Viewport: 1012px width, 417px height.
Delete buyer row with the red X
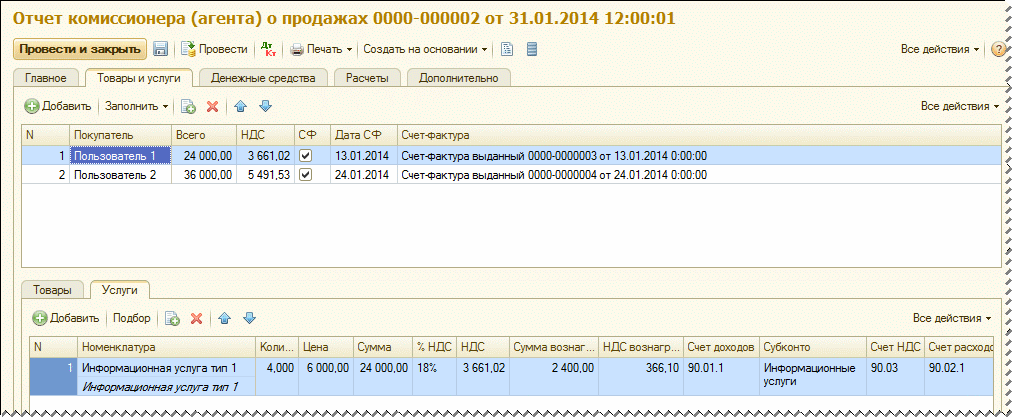(212, 107)
